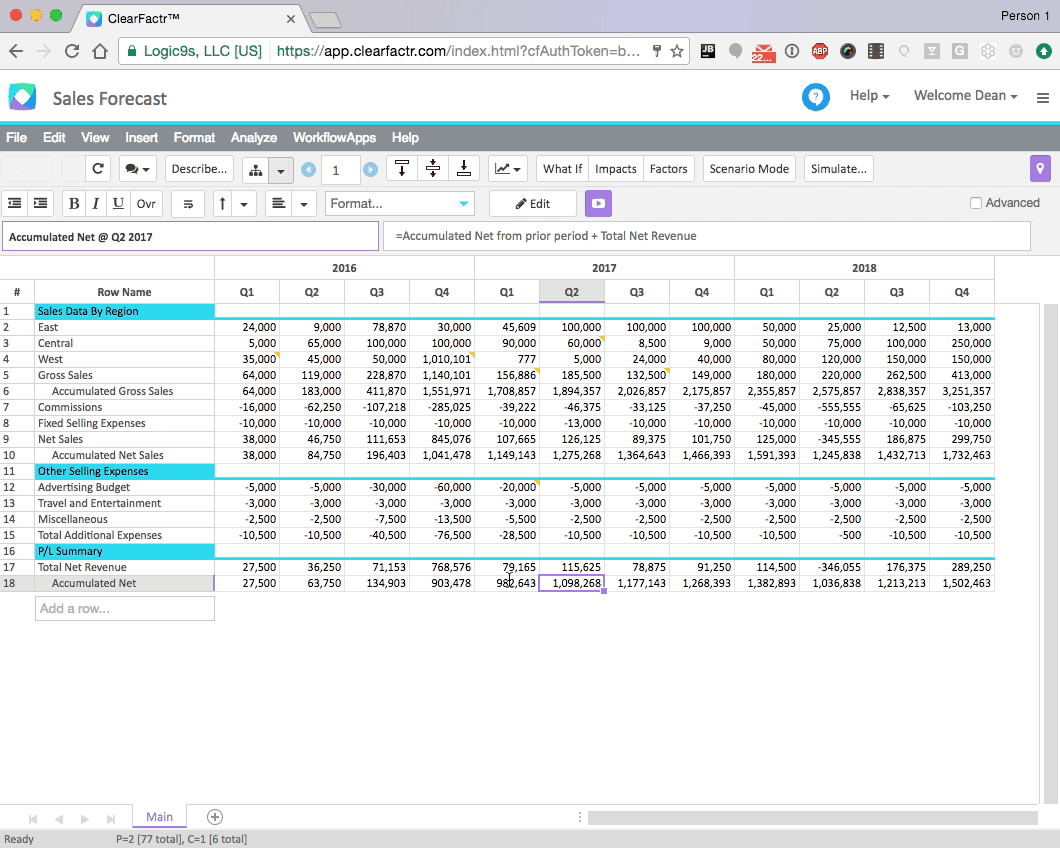Click the blue left arrow level stepper

click(308, 170)
